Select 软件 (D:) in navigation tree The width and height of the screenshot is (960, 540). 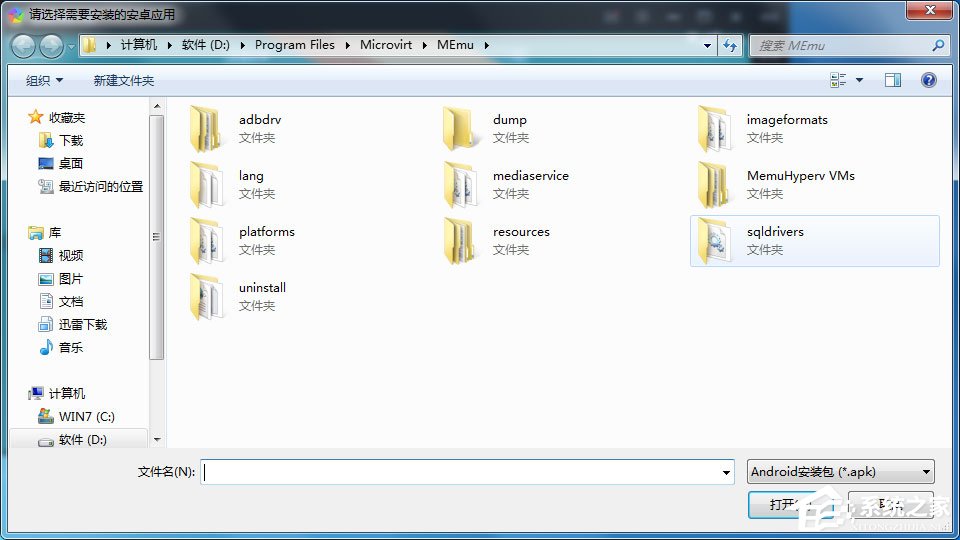pyautogui.click(x=82, y=440)
